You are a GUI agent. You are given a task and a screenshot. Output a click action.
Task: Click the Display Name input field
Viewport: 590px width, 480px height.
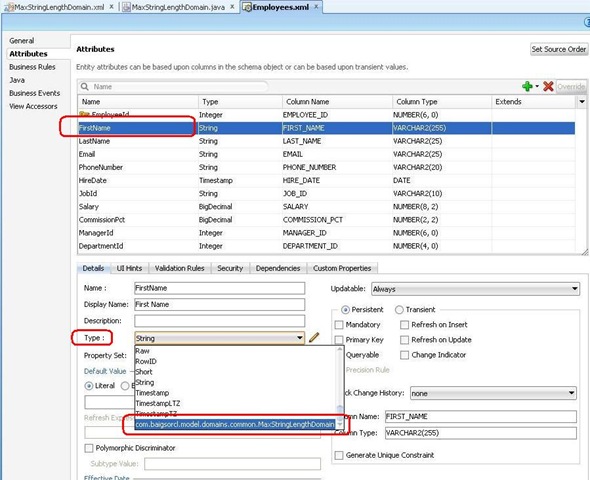coord(220,304)
